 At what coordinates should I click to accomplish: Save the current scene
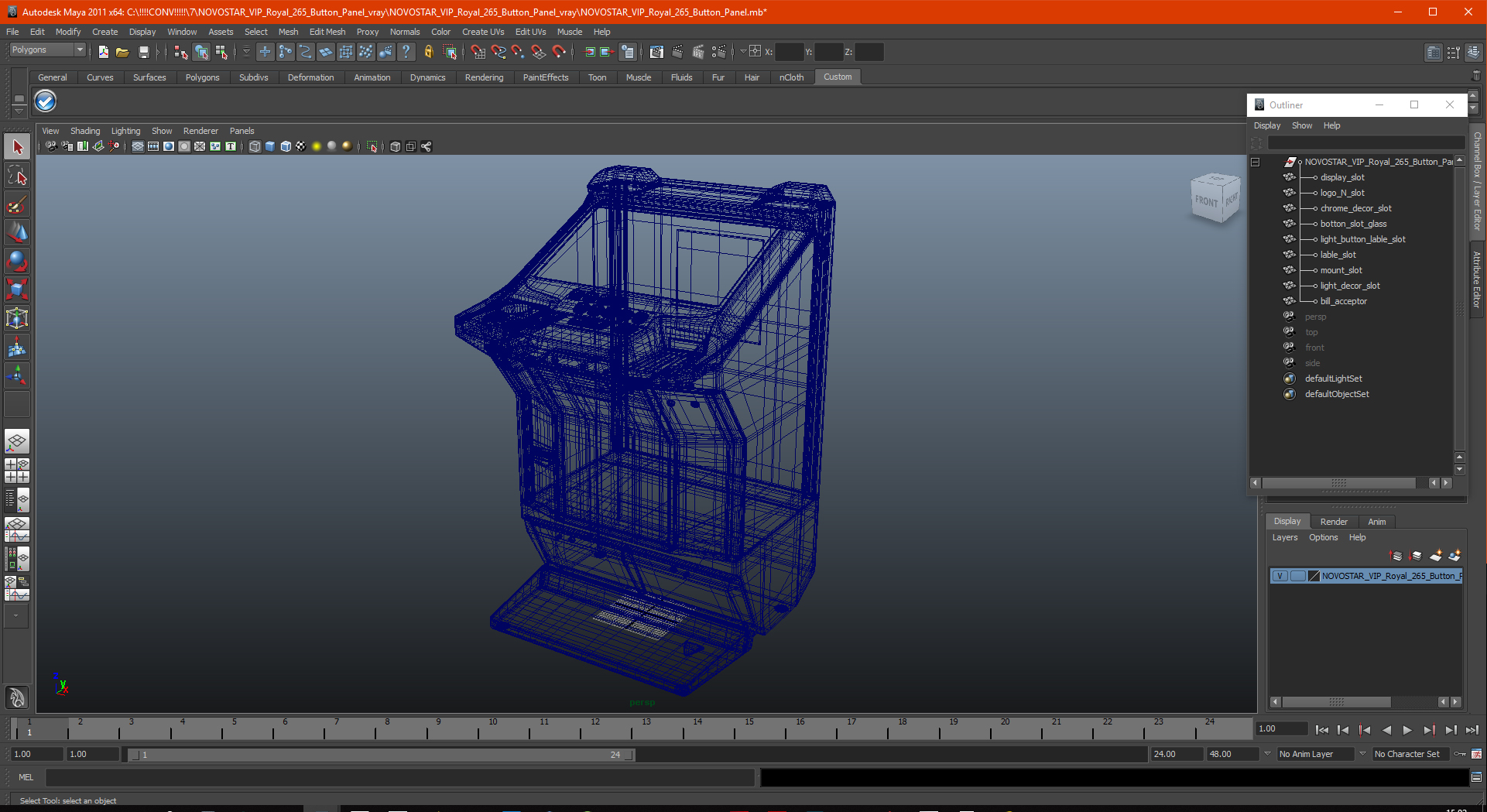click(144, 52)
